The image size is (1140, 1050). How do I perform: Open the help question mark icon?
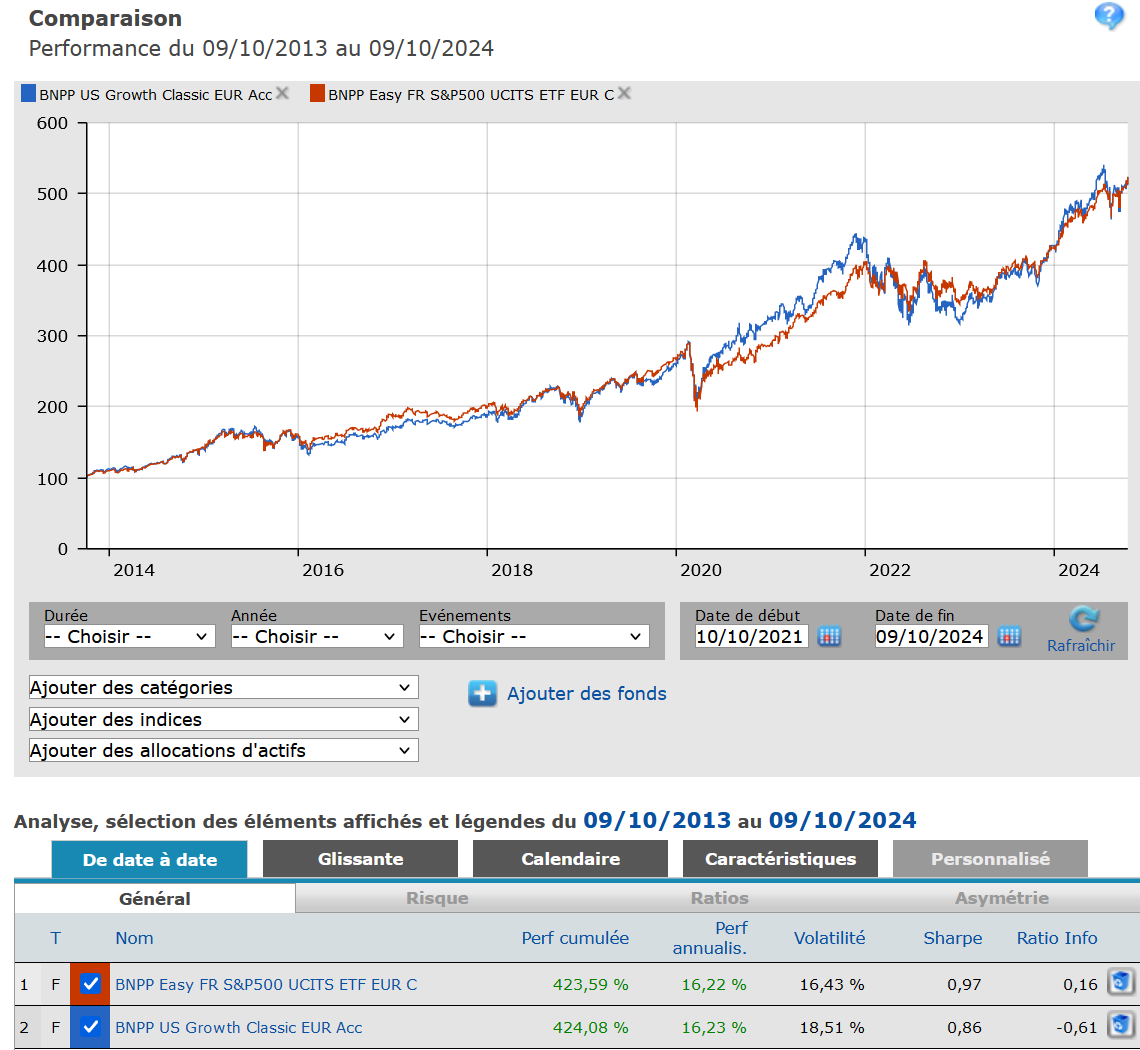(1109, 16)
